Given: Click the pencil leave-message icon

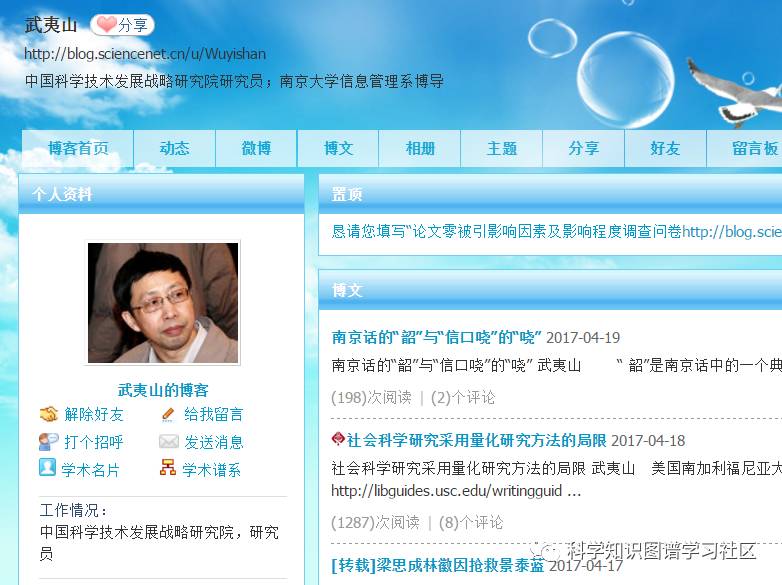Looking at the screenshot, I should (x=168, y=414).
